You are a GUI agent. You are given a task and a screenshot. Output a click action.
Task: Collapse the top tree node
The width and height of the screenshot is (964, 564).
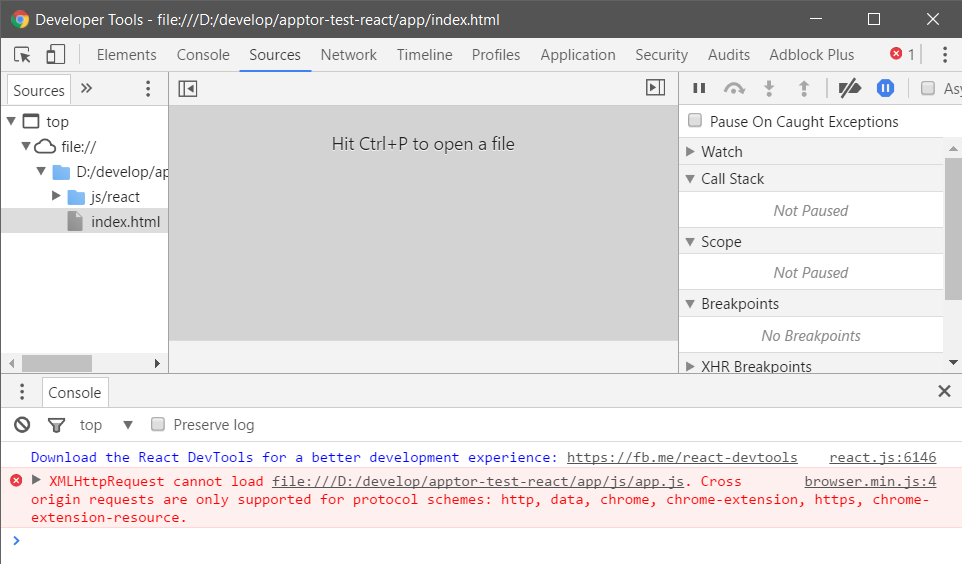pos(11,121)
